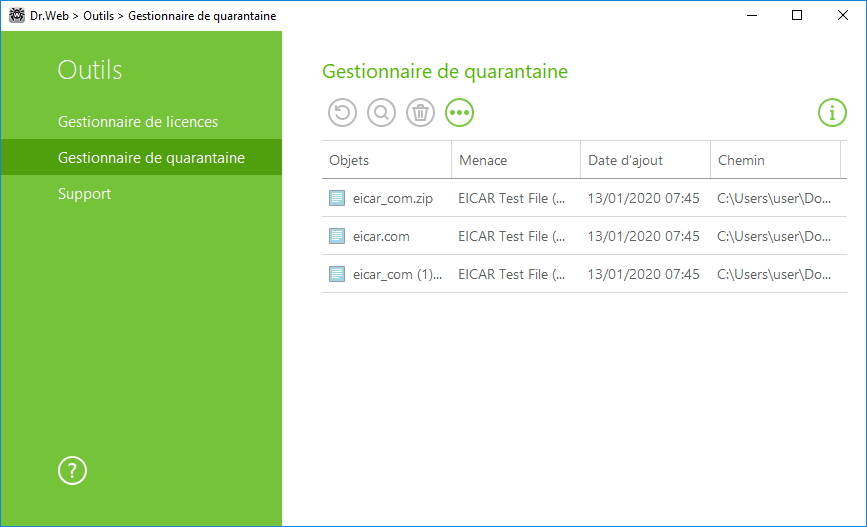
Task: Maximize the Dr.Web window
Action: click(797, 15)
